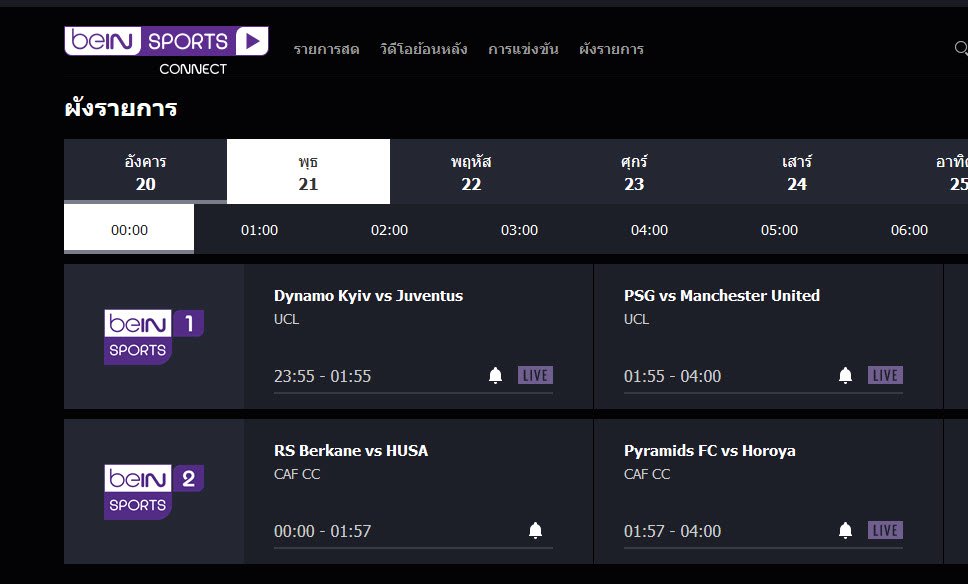Screen dimensions: 968x584
Task: Switch to the อาทิตย์ 25 day tab
Action: pyautogui.click(x=924, y=172)
